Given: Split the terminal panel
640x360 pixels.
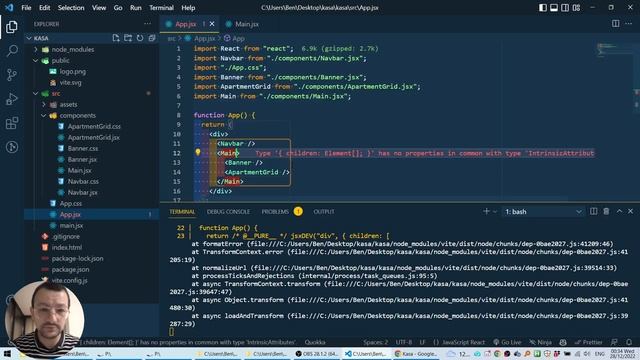Looking at the screenshot, I should pyautogui.click(x=593, y=211).
